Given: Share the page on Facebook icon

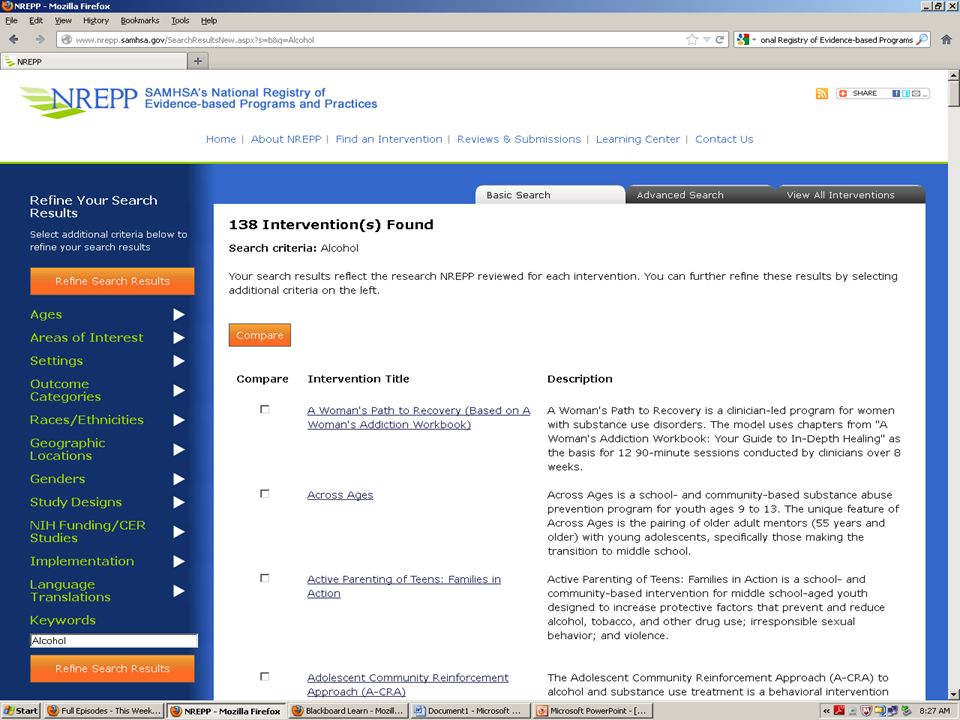Looking at the screenshot, I should click(x=896, y=93).
